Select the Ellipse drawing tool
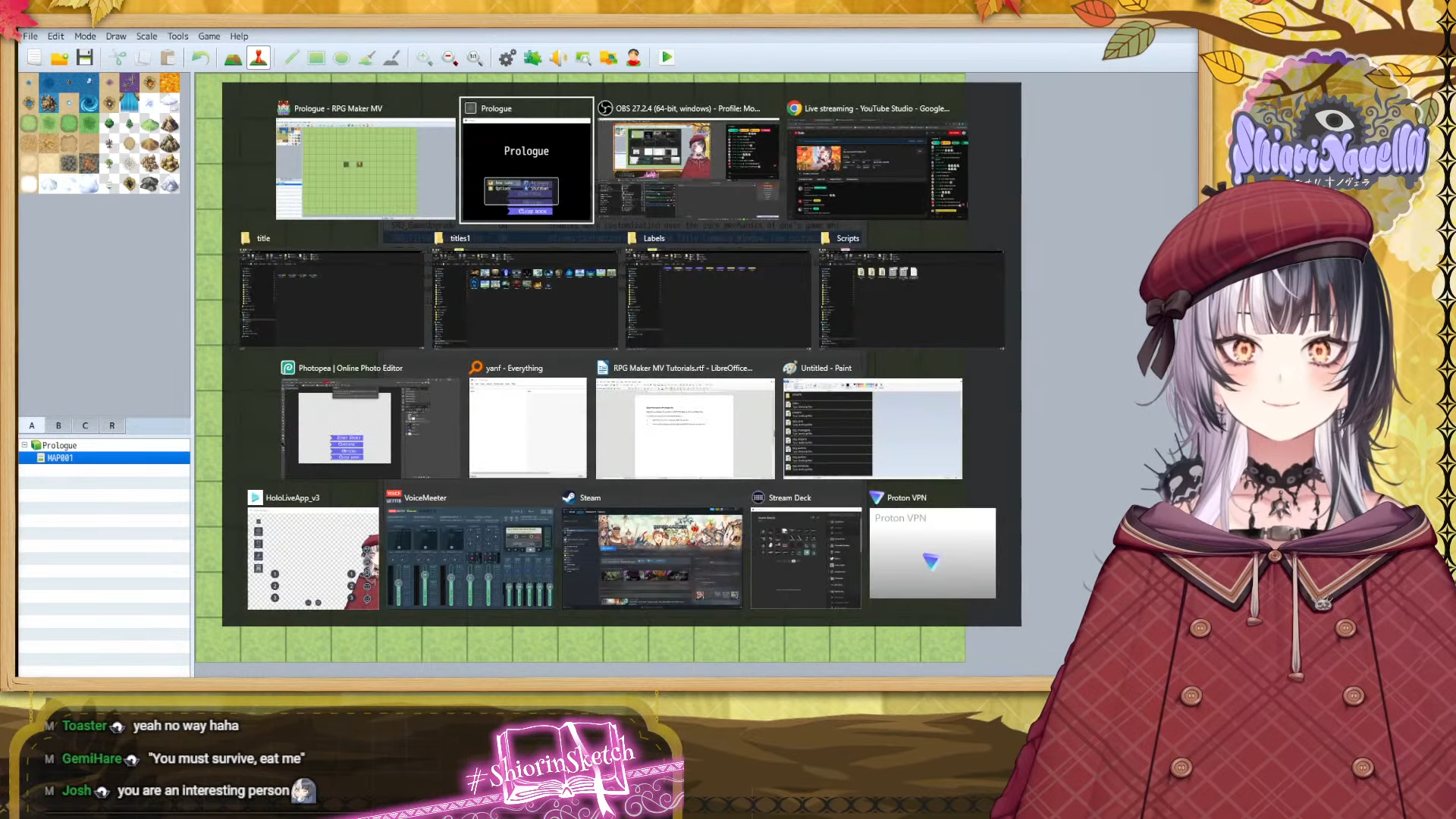The image size is (1456, 819). (x=341, y=58)
